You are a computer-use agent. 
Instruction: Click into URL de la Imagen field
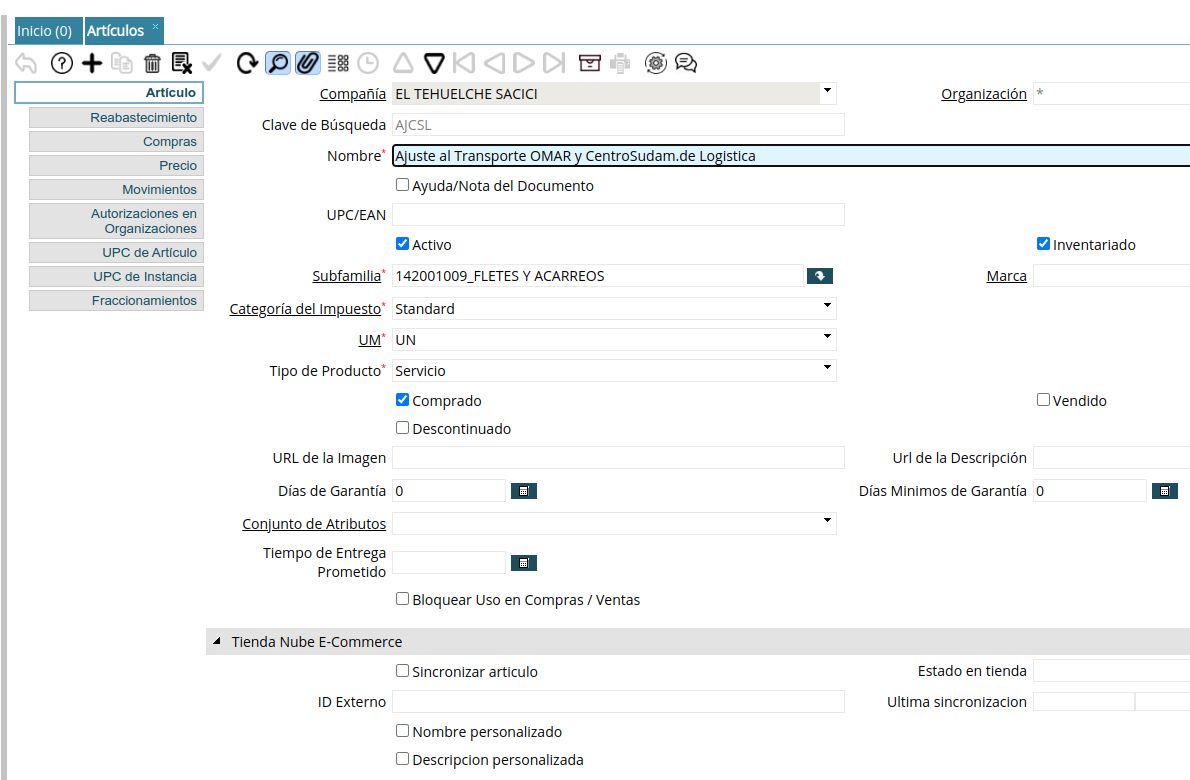click(x=618, y=458)
